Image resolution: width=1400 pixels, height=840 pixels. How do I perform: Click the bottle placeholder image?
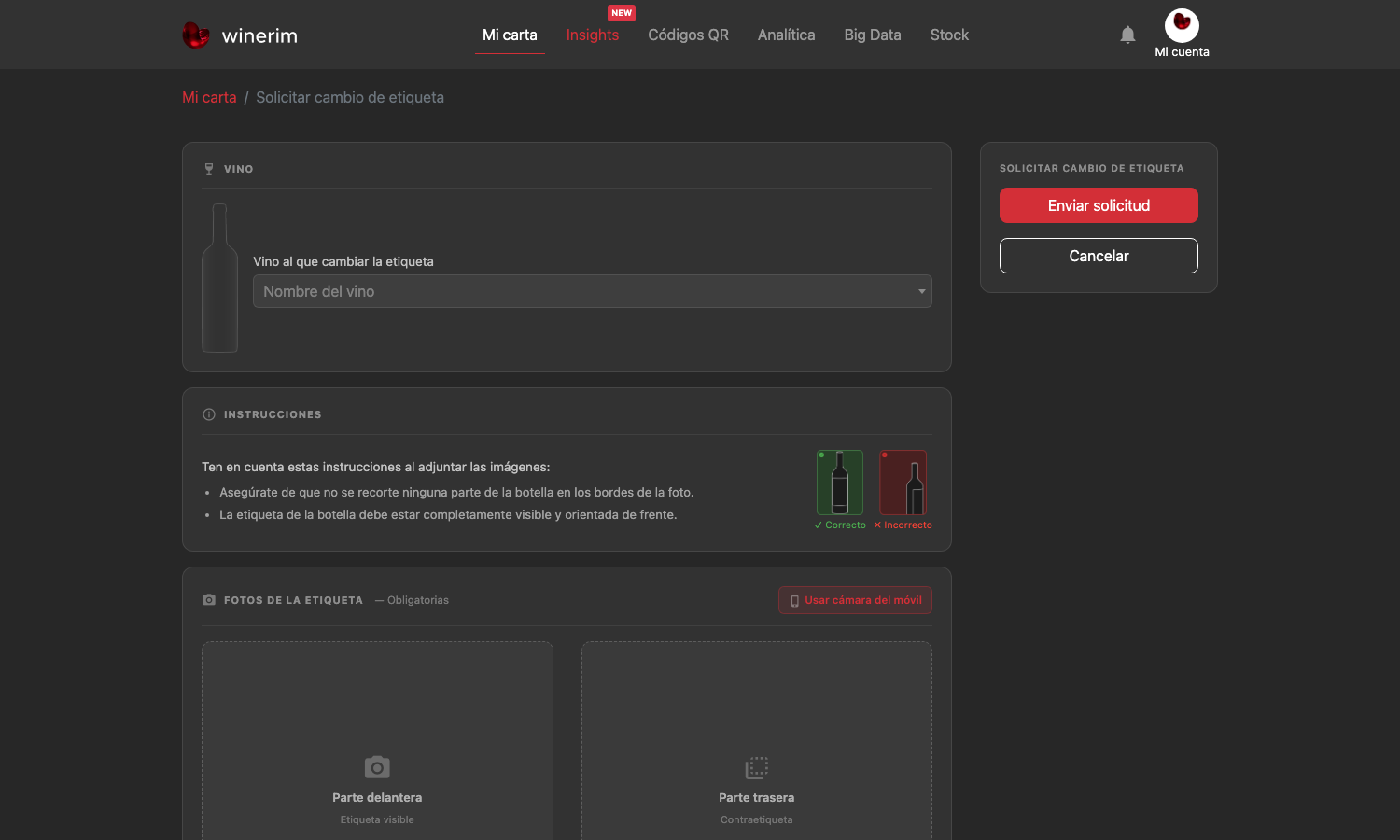click(220, 278)
